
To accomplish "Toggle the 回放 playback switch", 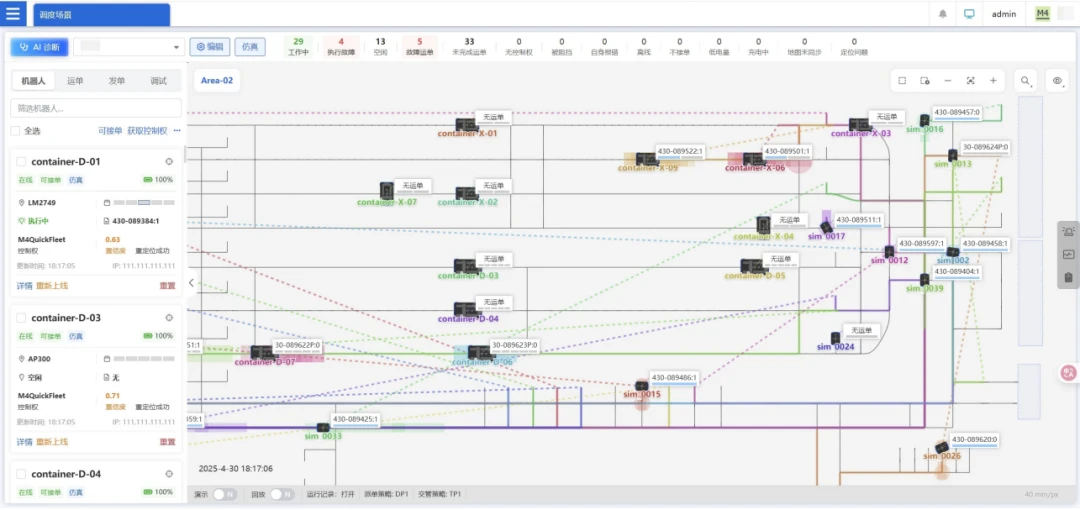I will coord(282,494).
